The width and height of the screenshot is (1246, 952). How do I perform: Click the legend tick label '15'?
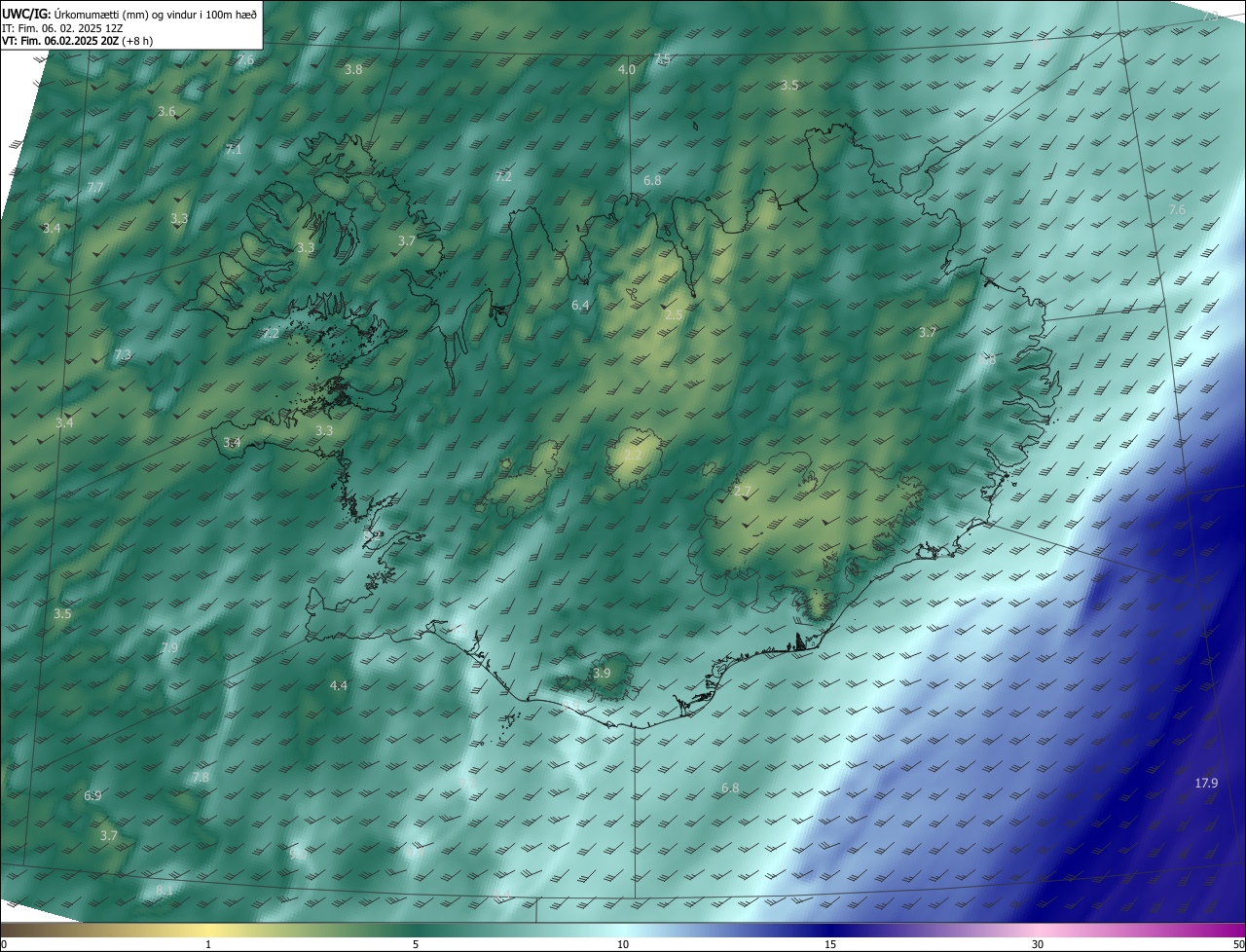click(x=830, y=944)
